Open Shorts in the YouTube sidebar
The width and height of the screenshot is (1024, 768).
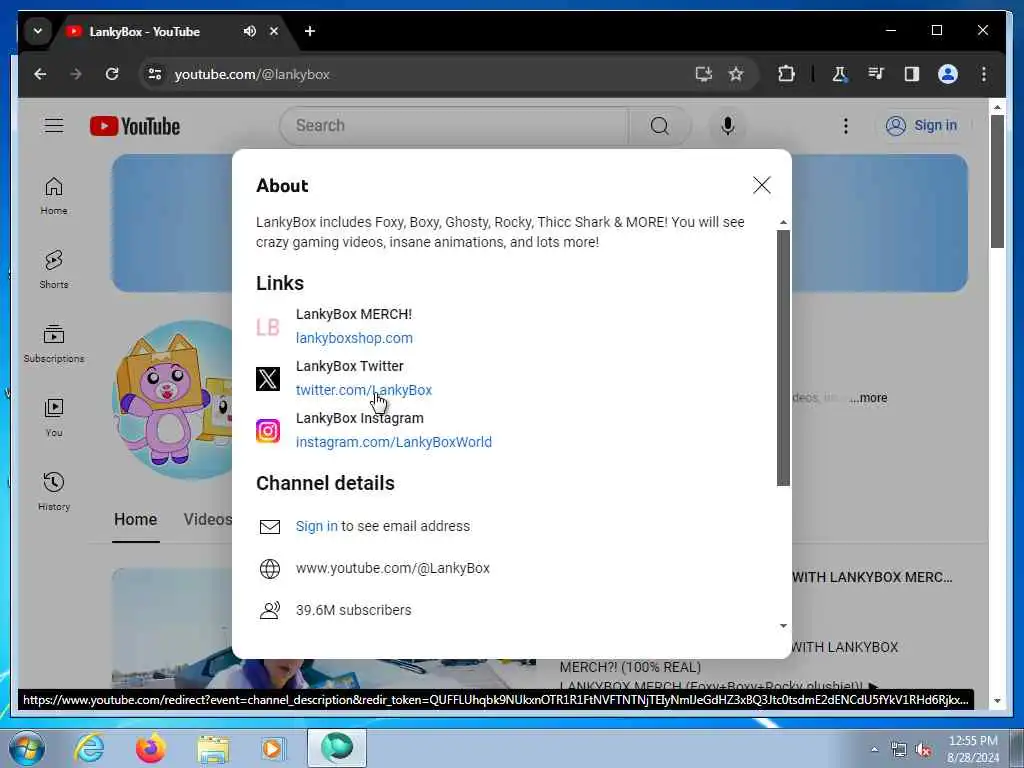tap(54, 269)
